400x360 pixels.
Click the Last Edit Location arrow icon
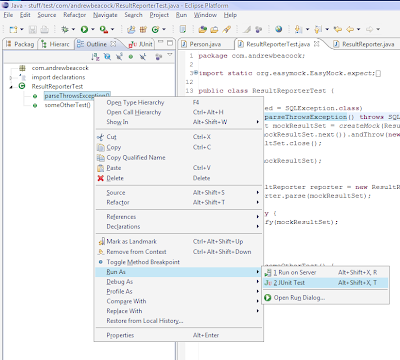point(338,29)
